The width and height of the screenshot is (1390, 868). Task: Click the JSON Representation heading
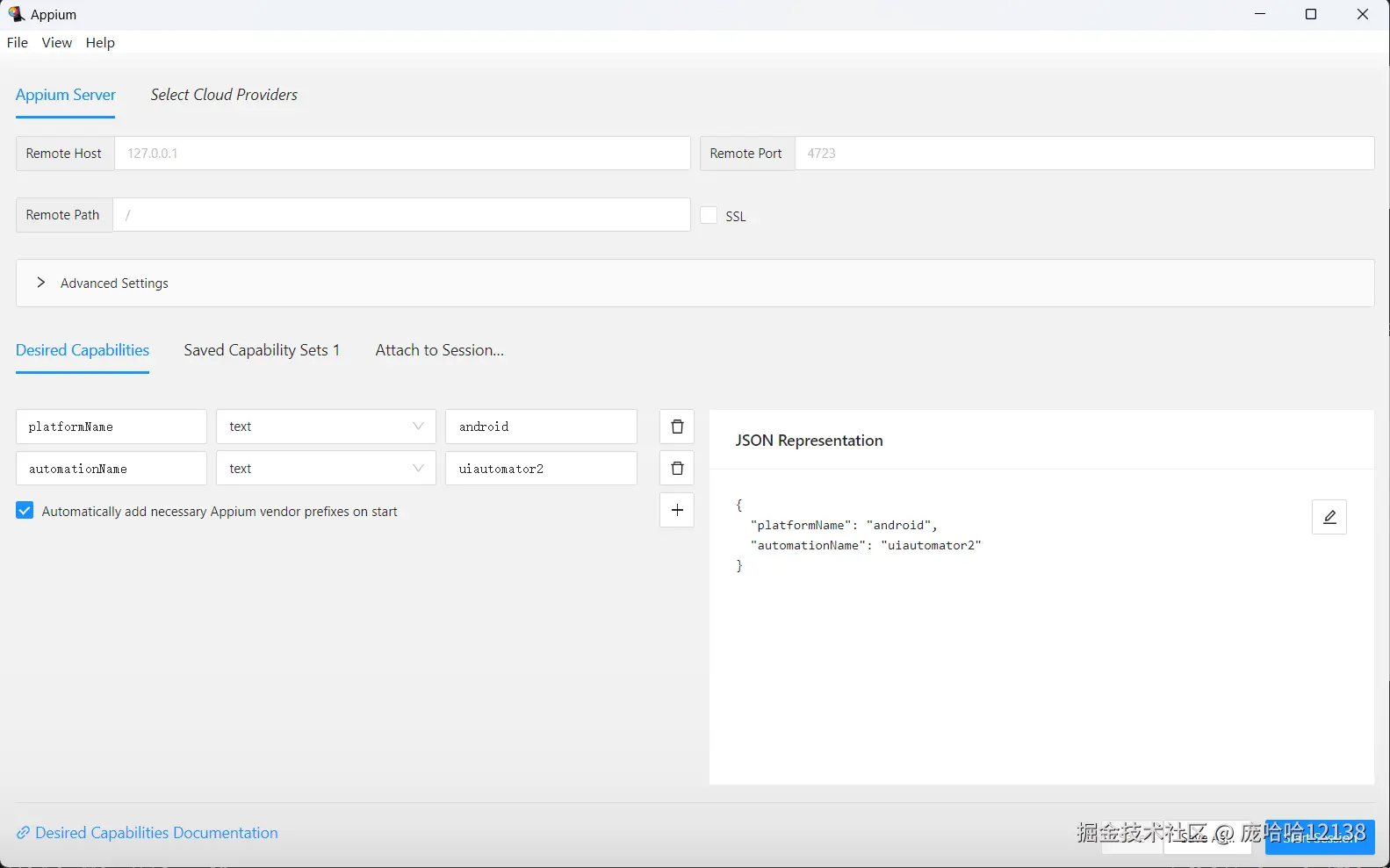pyautogui.click(x=809, y=441)
